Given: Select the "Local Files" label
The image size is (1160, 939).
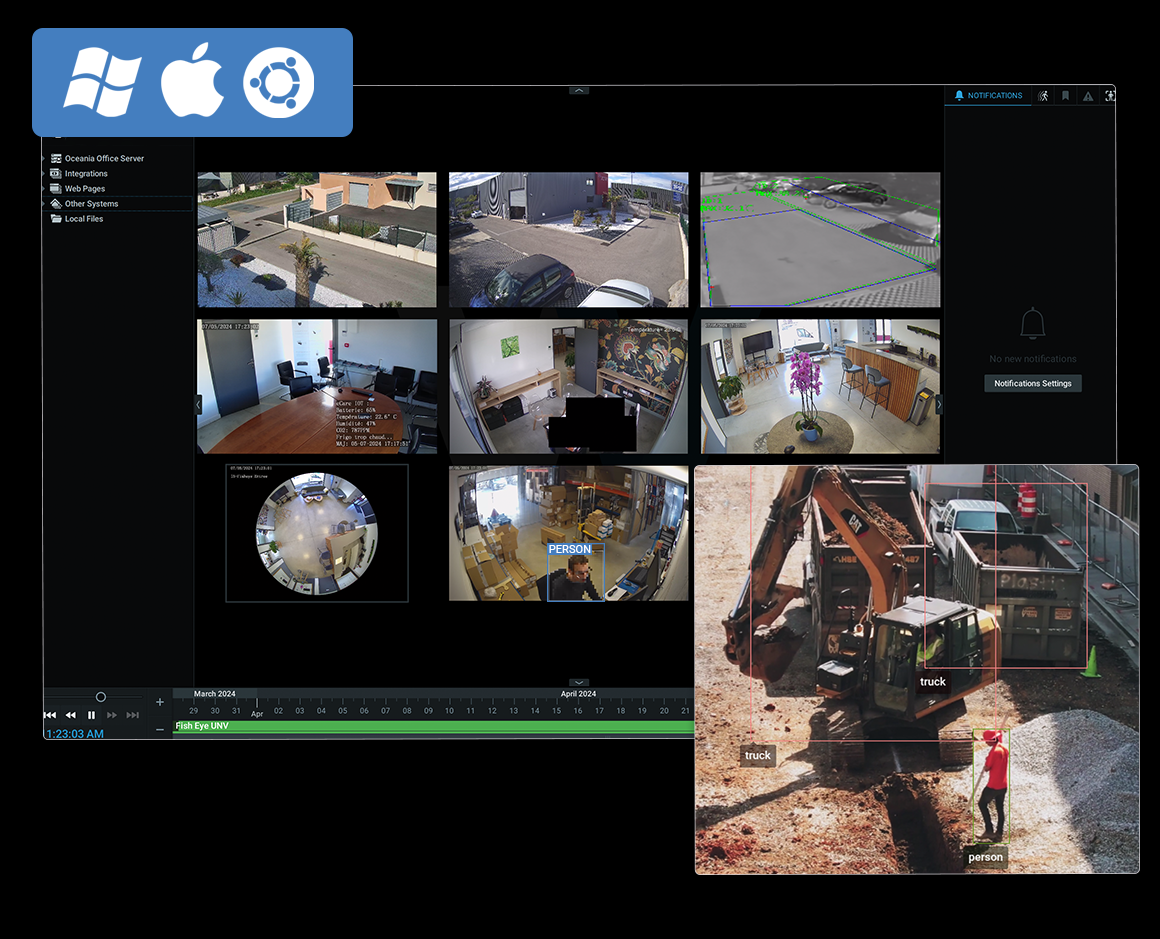Looking at the screenshot, I should tap(84, 218).
